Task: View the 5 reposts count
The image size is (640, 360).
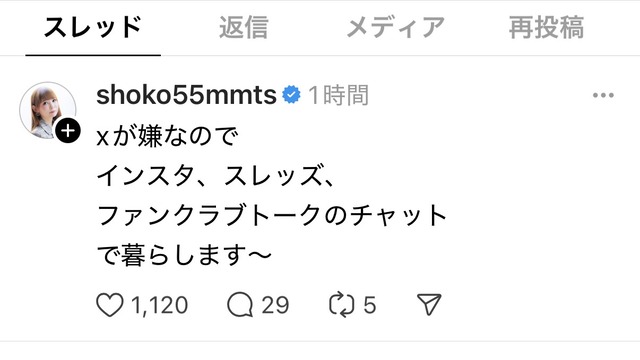Action: (x=369, y=305)
